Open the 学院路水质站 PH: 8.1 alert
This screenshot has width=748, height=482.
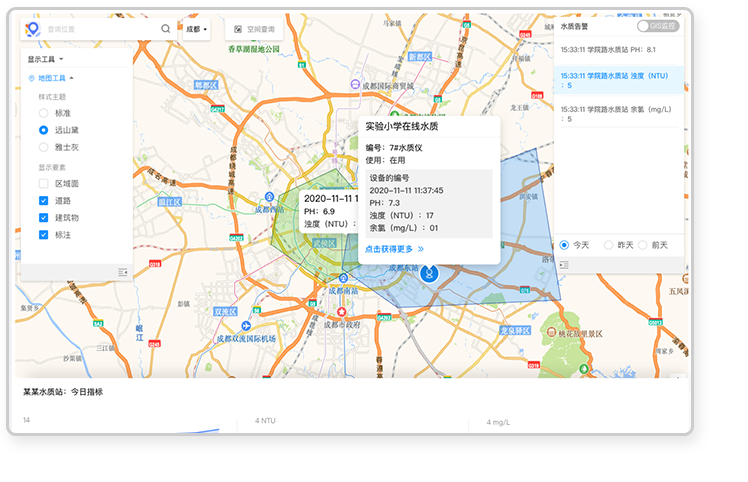(619, 50)
